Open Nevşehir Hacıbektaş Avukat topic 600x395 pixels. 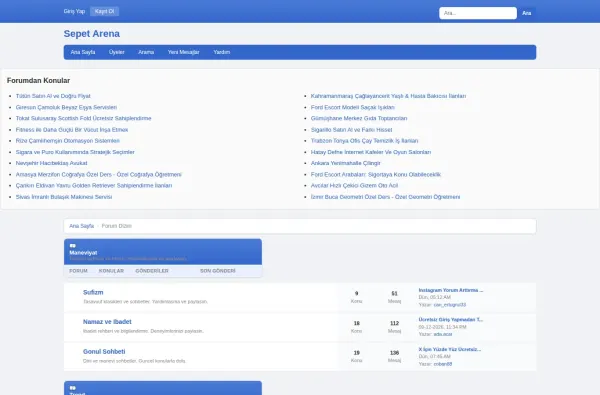pyautogui.click(x=52, y=163)
